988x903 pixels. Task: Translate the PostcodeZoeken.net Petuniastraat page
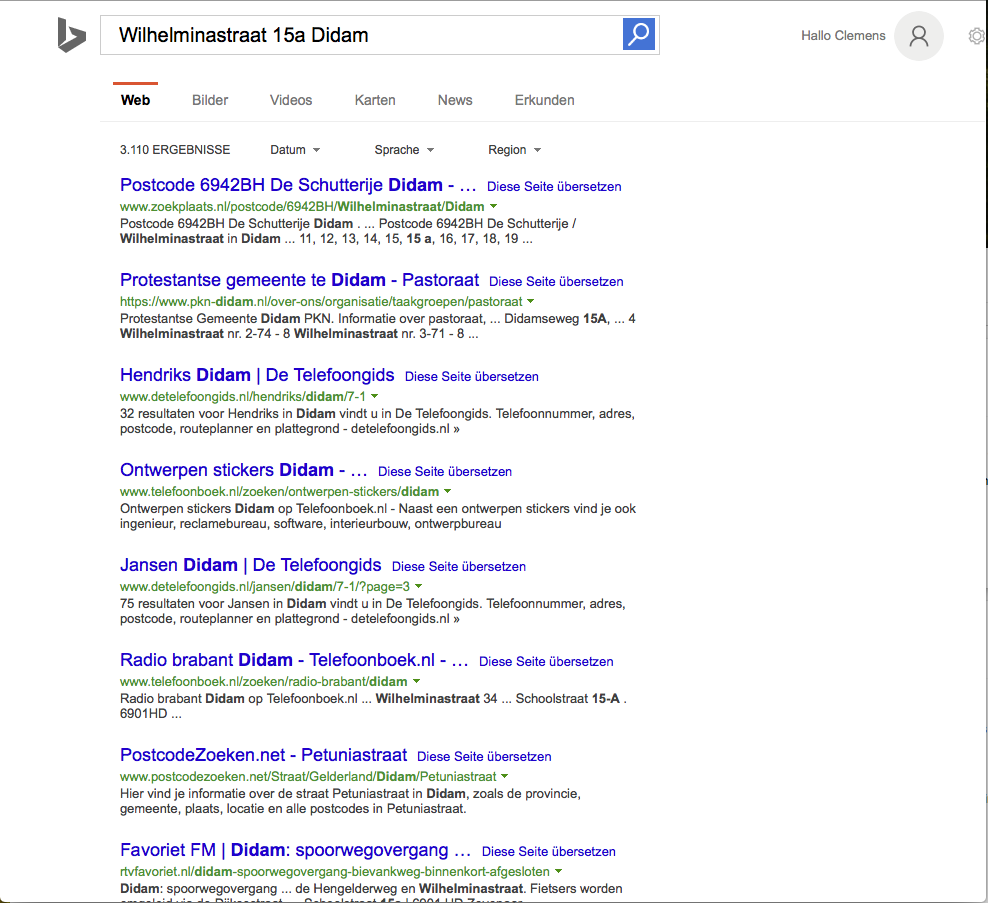click(x=484, y=757)
